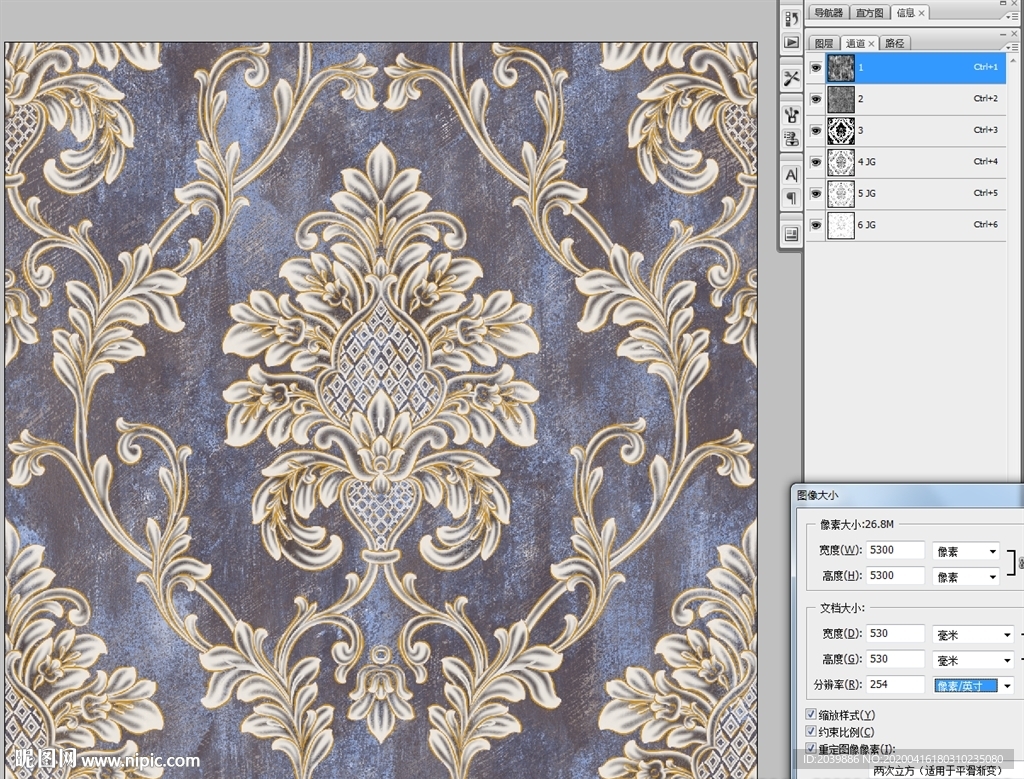Open the pixel height unit dropdown

pyautogui.click(x=966, y=577)
